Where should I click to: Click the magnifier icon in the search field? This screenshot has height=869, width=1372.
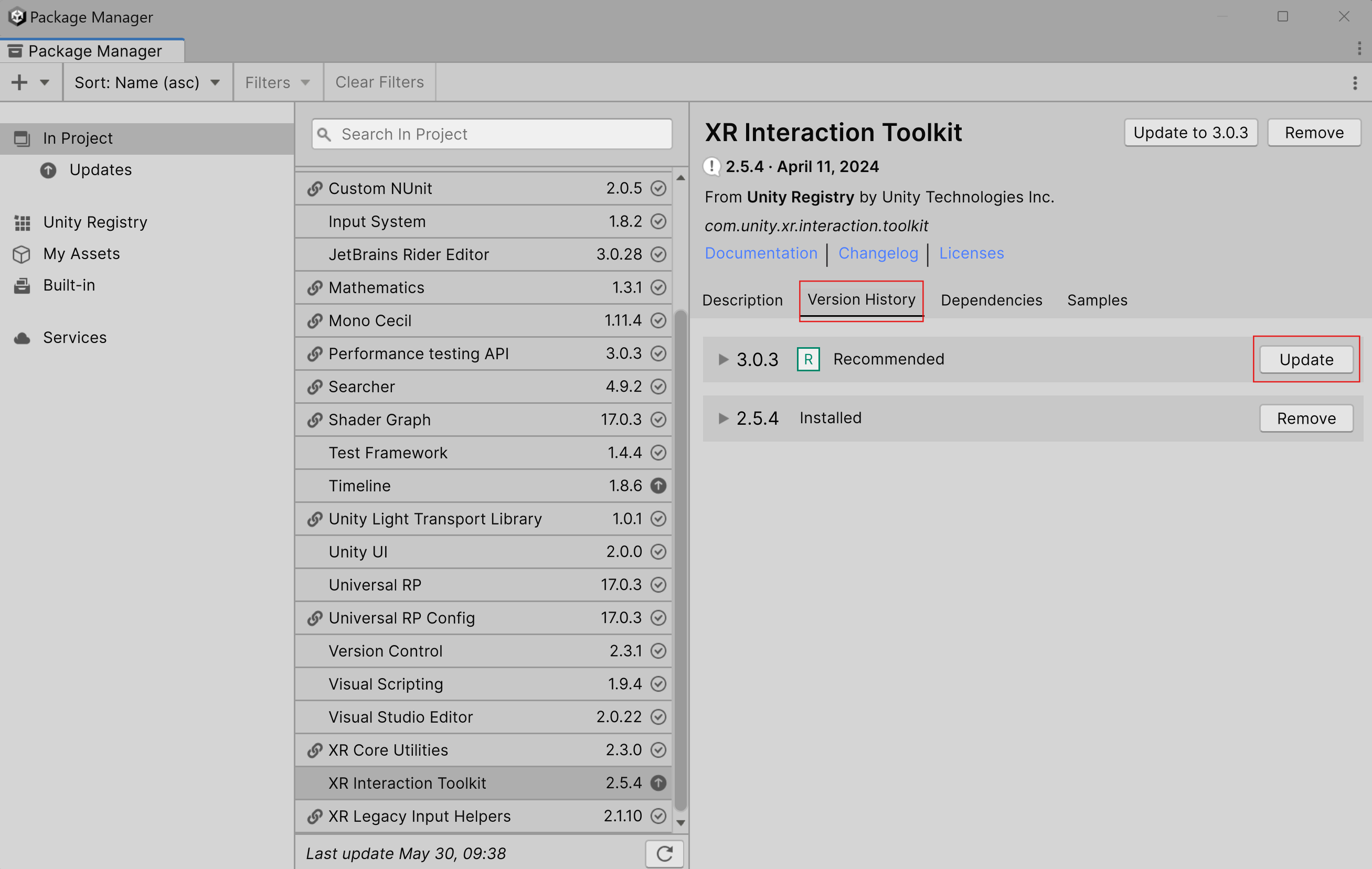(x=325, y=134)
